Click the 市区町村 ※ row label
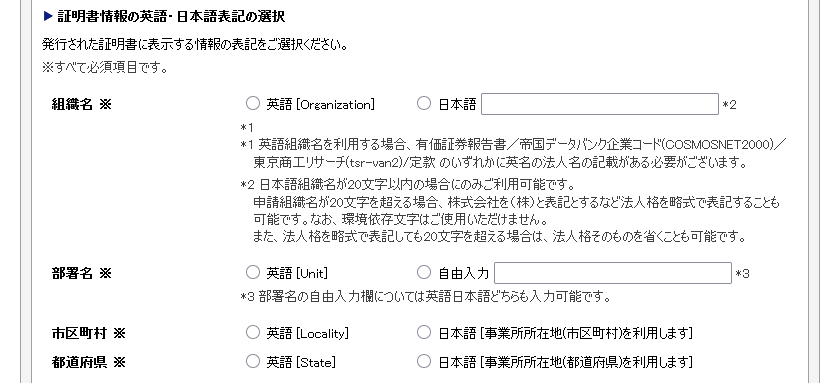840x383 pixels. pos(88,333)
